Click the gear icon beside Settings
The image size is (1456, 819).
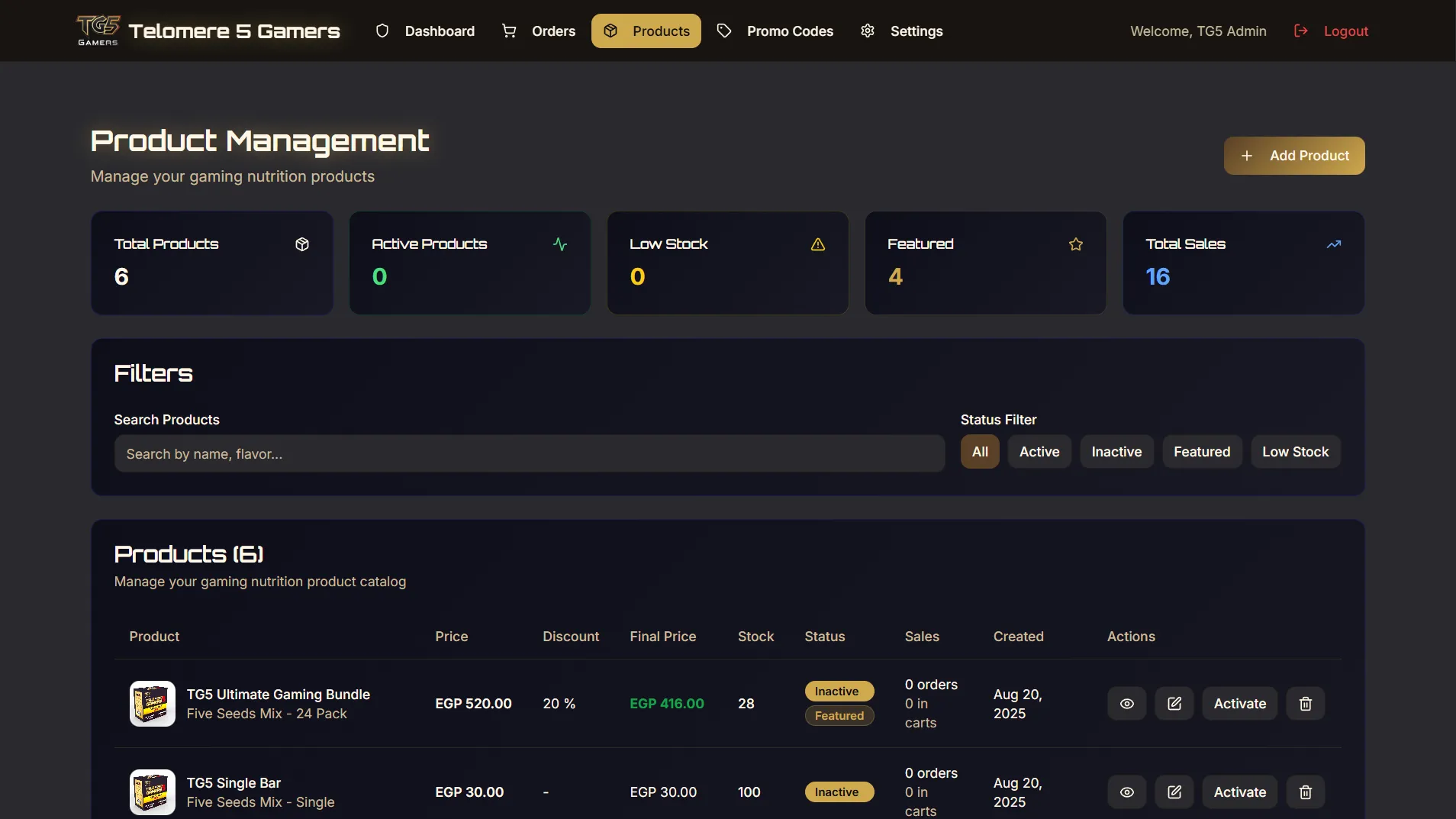coord(868,31)
